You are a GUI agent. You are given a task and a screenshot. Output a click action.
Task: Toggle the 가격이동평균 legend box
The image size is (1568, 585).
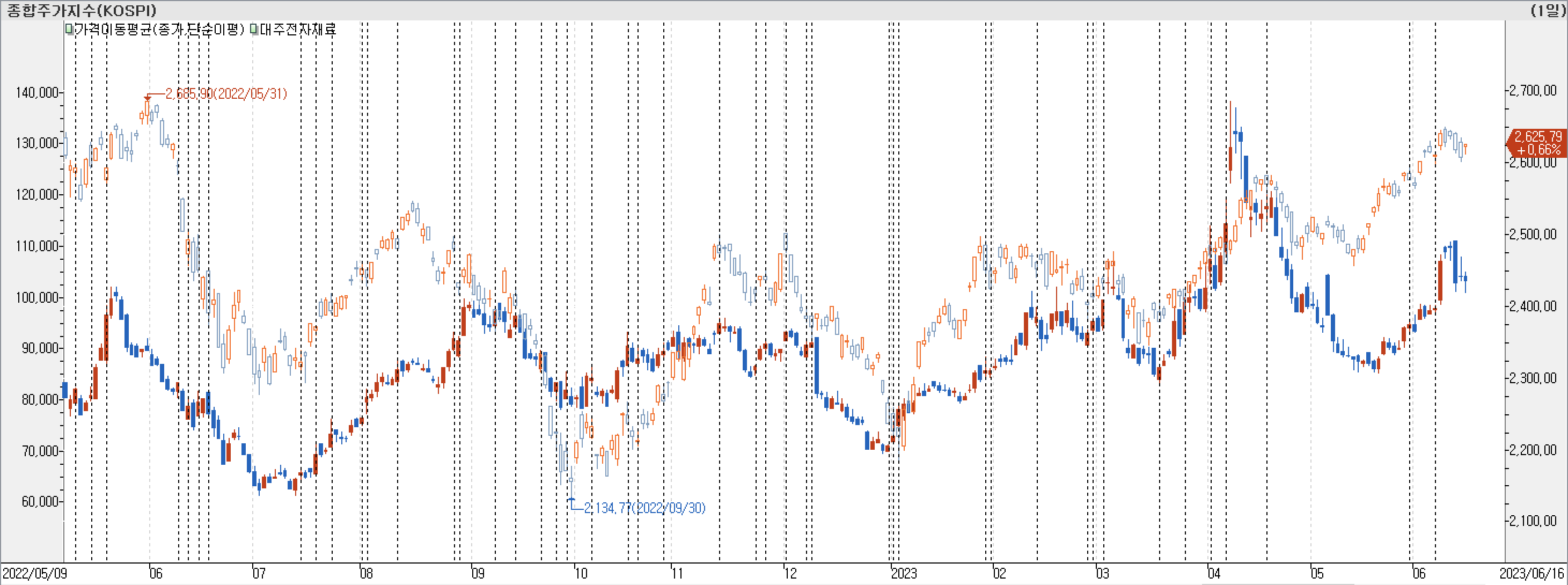[69, 29]
